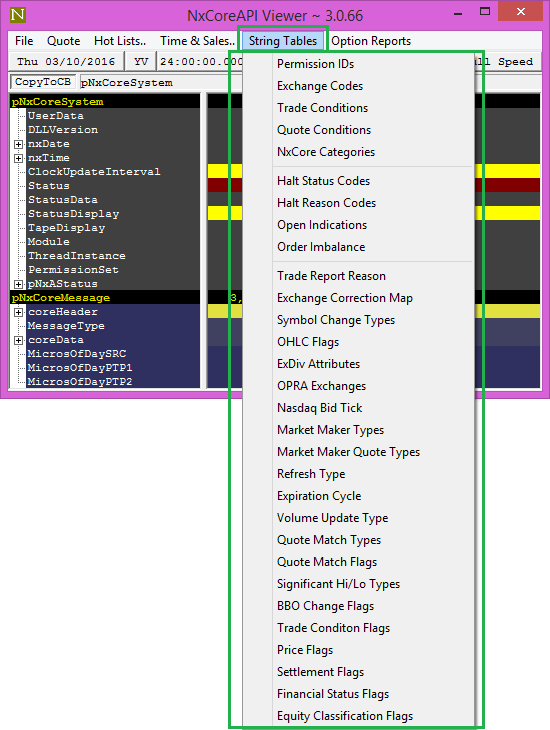
Task: Open Refresh Type table
Action: tap(311, 474)
